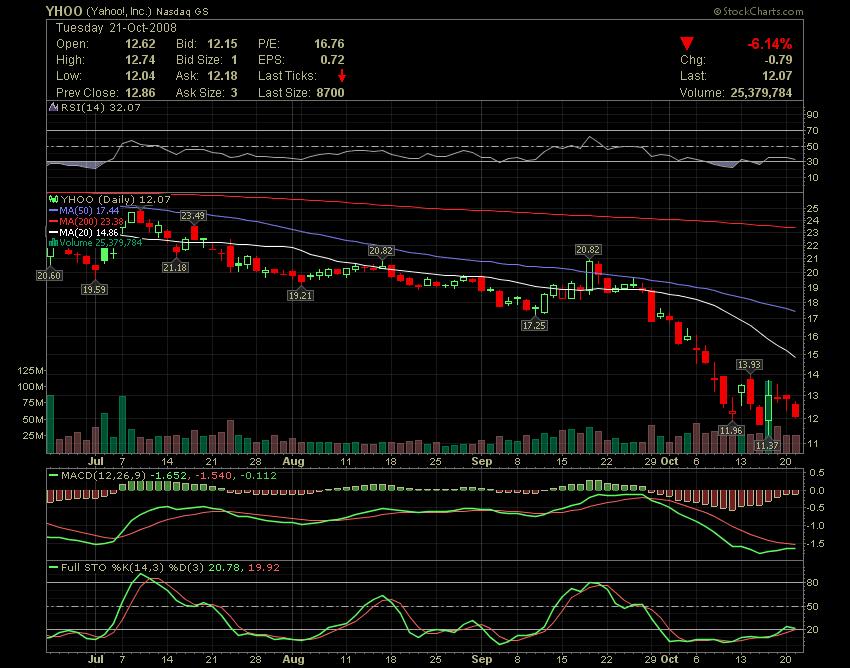Screen dimensions: 850x668
Task: Click the 19.21 price low label
Action: click(300, 296)
